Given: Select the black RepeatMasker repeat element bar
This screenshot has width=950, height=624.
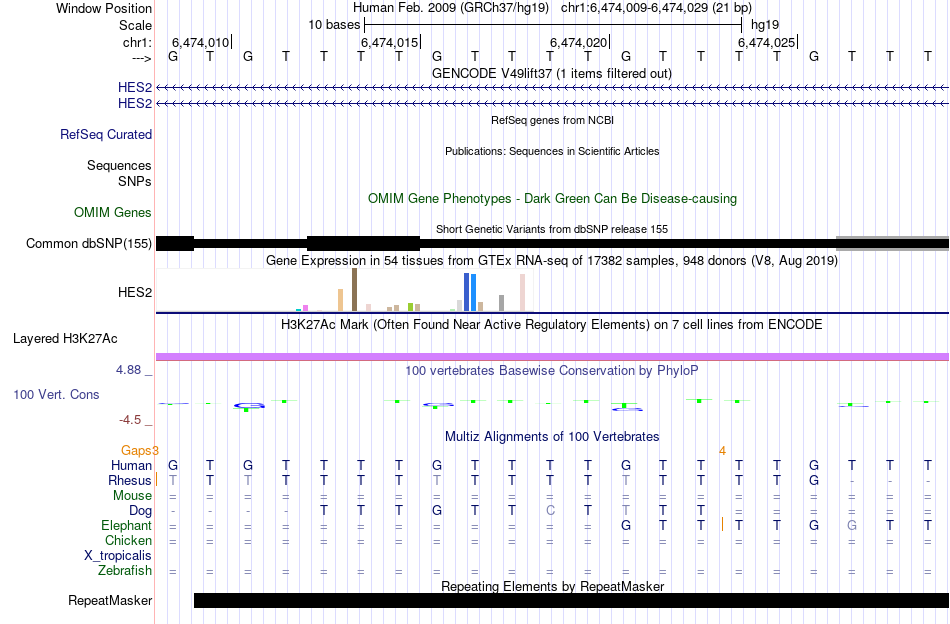Looking at the screenshot, I should coord(571,600).
